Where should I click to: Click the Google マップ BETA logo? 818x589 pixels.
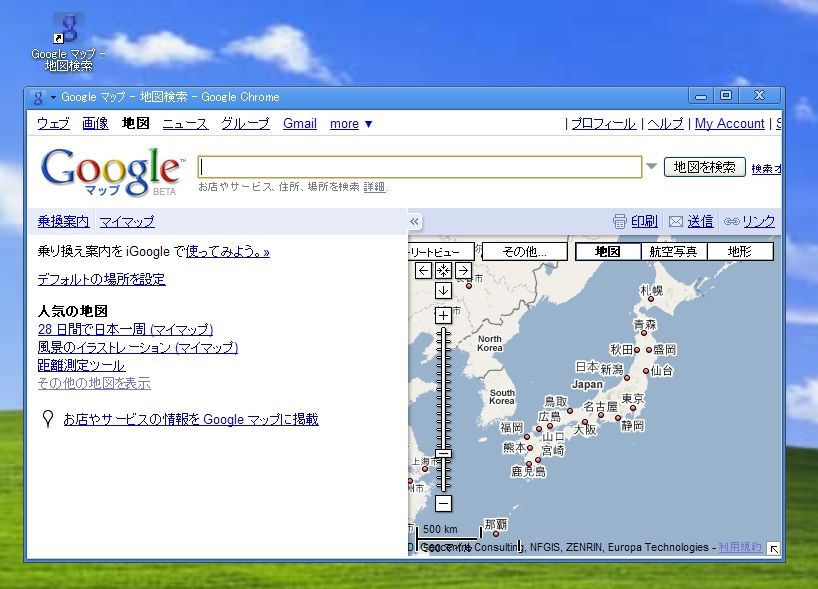coord(113,172)
